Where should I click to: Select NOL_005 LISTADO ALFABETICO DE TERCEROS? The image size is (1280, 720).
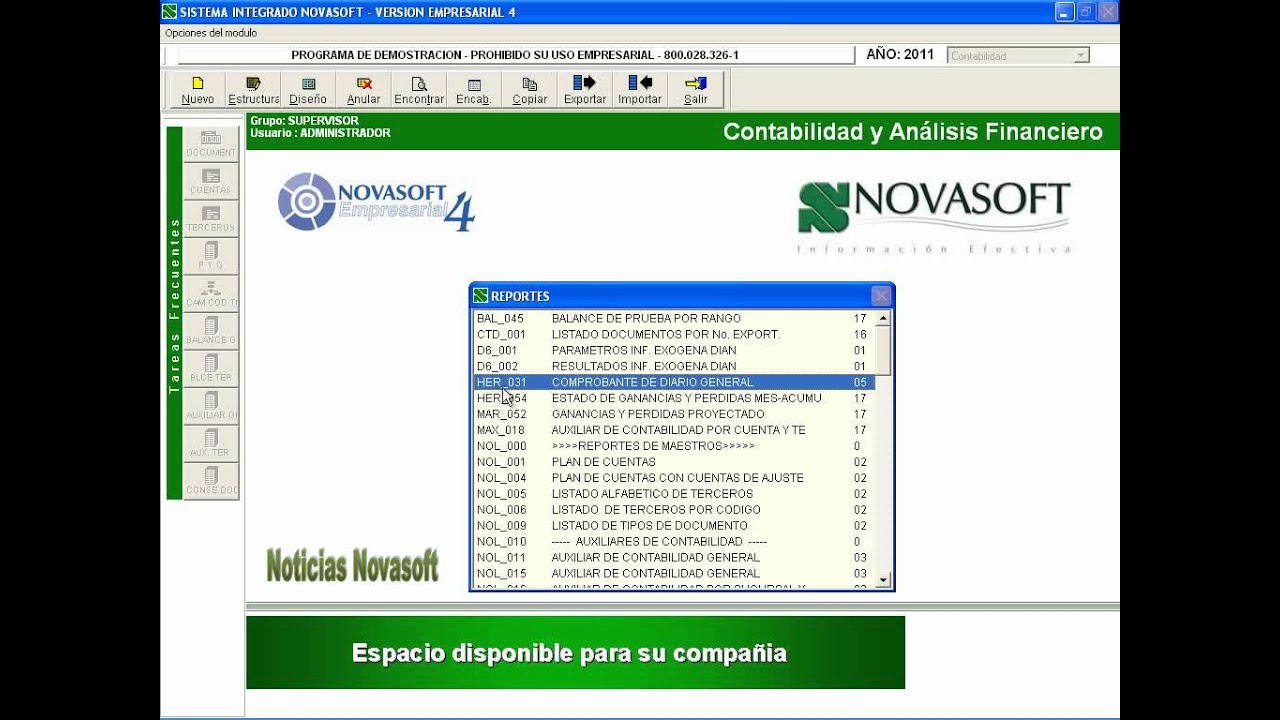[674, 494]
